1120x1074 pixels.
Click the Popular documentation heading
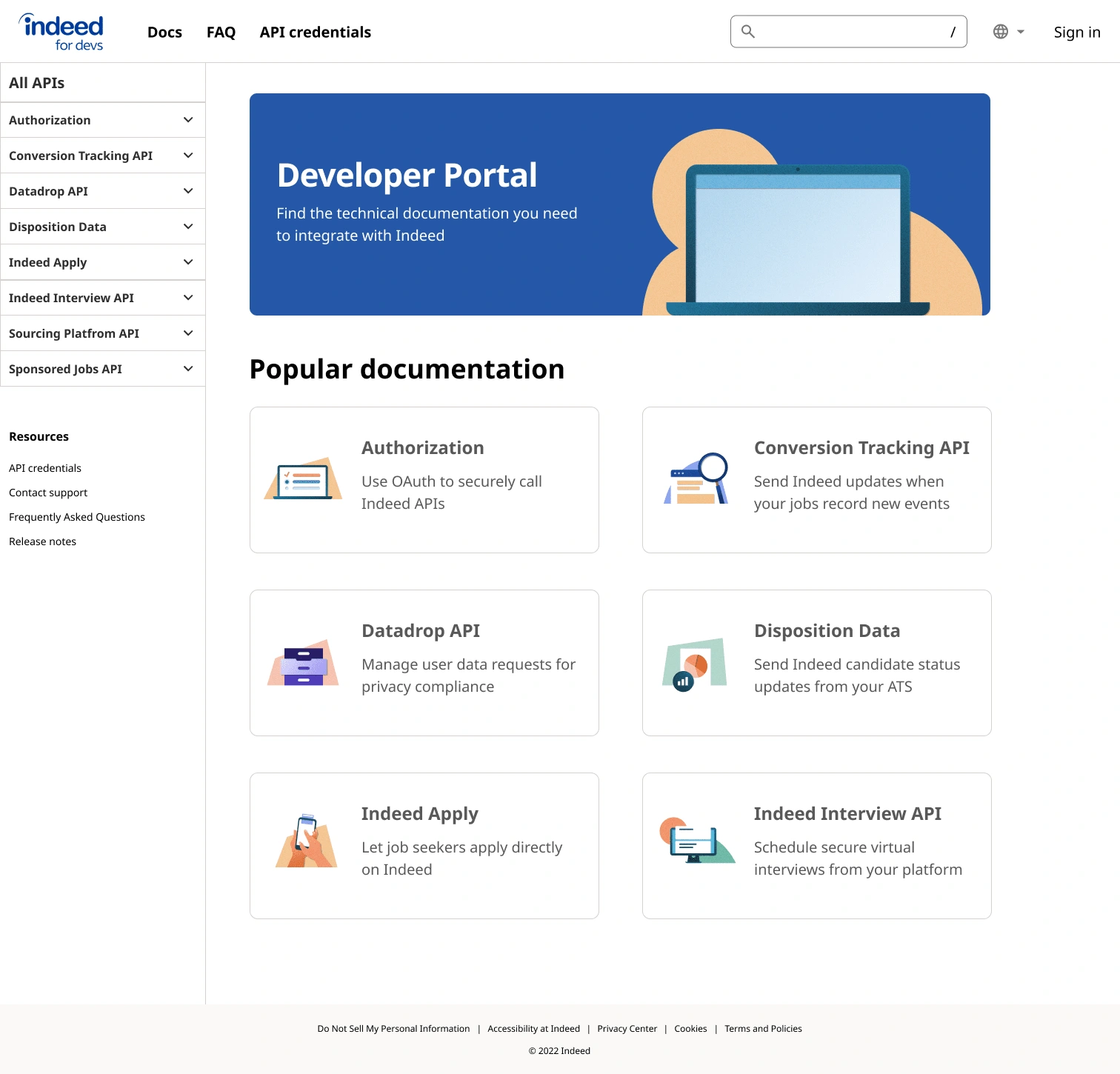[407, 369]
